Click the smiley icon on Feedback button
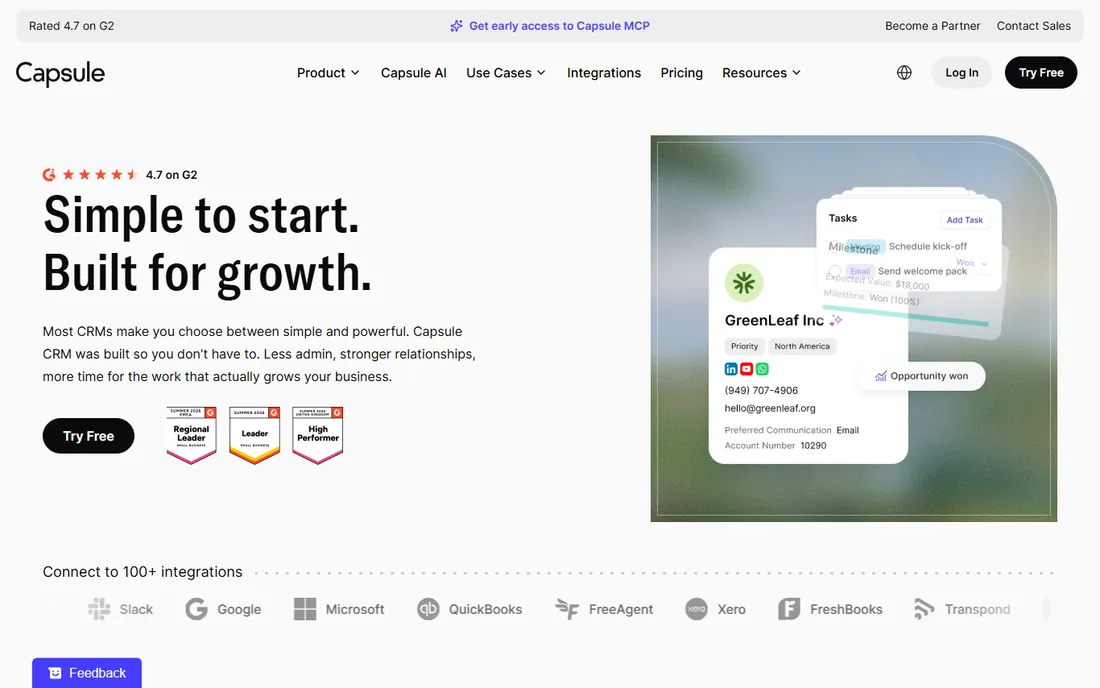The height and width of the screenshot is (688, 1100). click(x=55, y=673)
